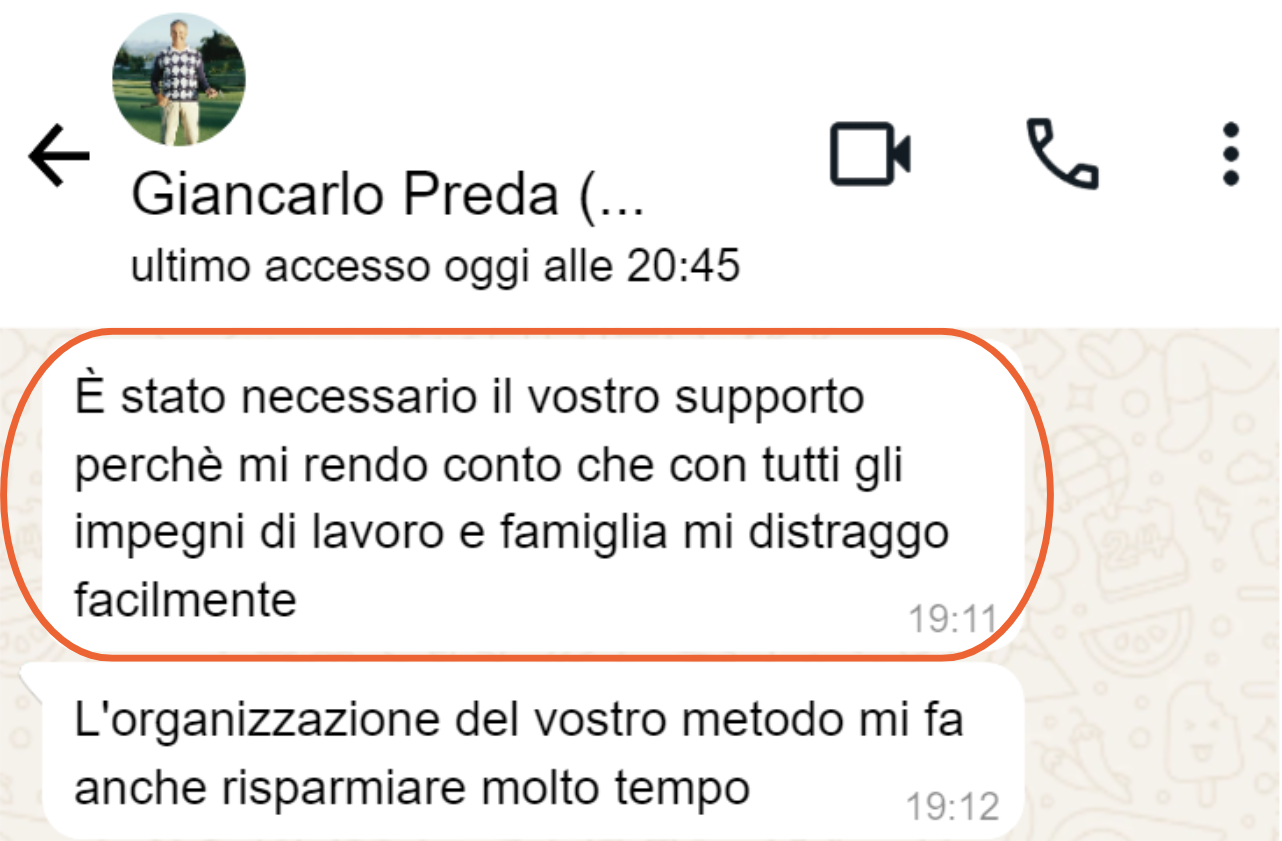The image size is (1282, 841).
Task: Go back using the left arrow
Action: click(59, 157)
